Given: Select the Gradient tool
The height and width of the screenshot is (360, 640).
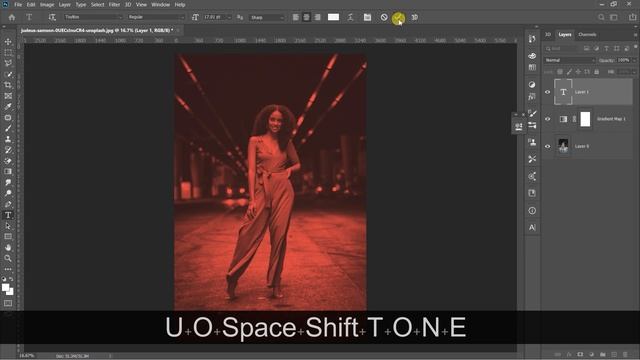Looking at the screenshot, I should click(x=8, y=171).
